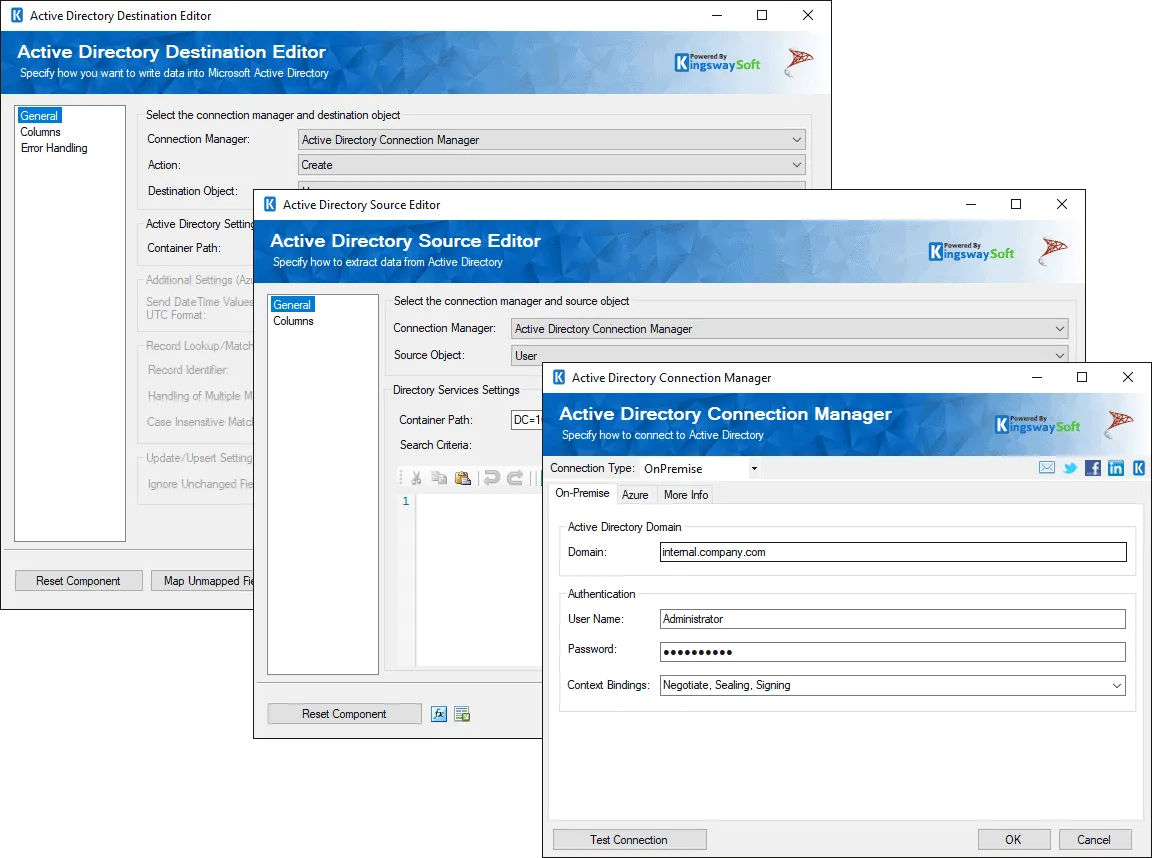The width and height of the screenshot is (1152, 858).
Task: Open the Twitter bird icon link
Action: (1070, 468)
